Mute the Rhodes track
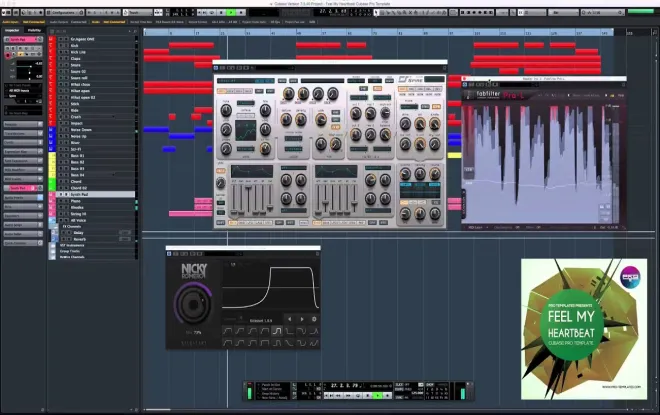Image resolution: width=660 pixels, height=415 pixels. (61, 208)
